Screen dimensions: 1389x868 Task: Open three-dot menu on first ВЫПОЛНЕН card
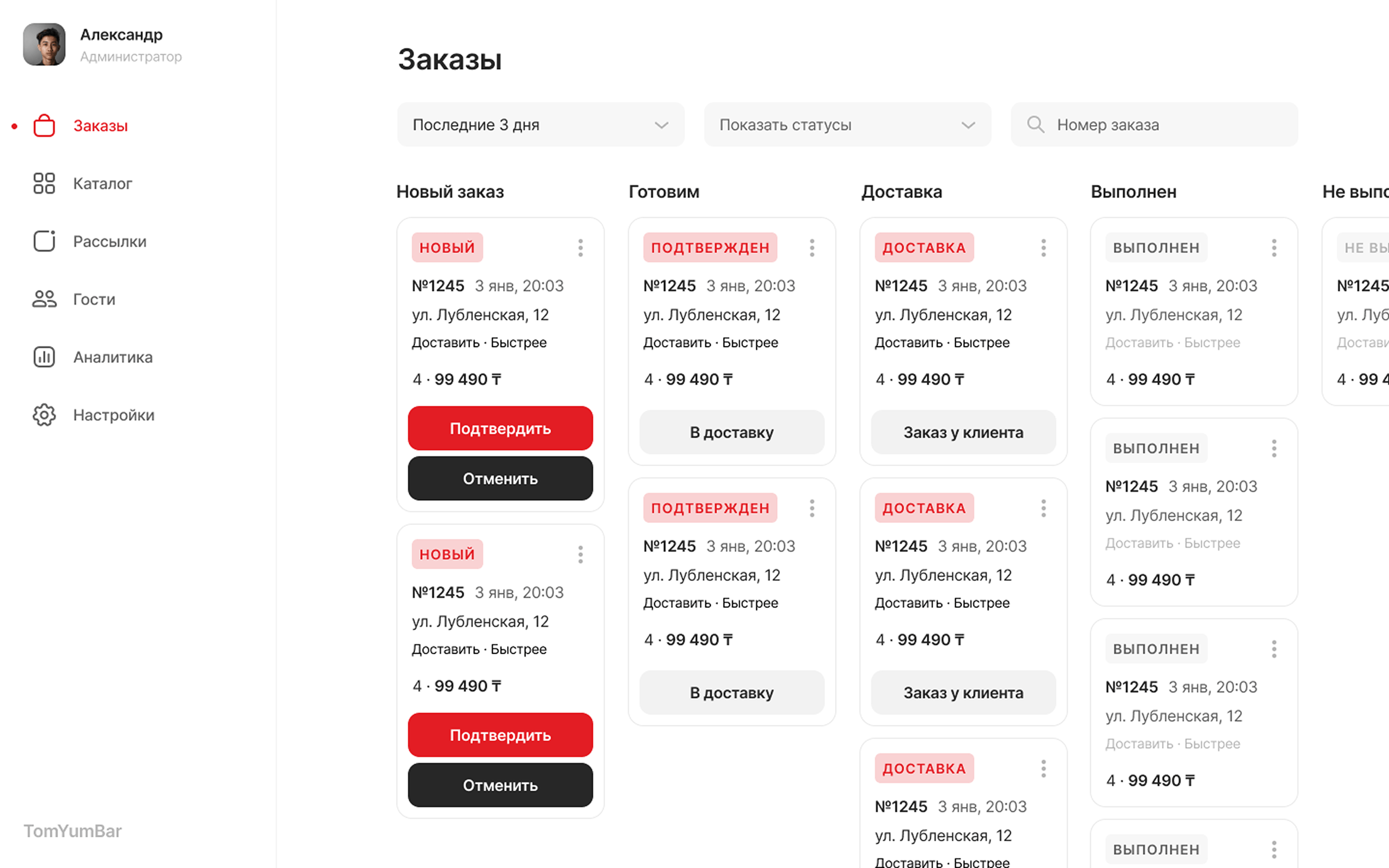(1274, 247)
